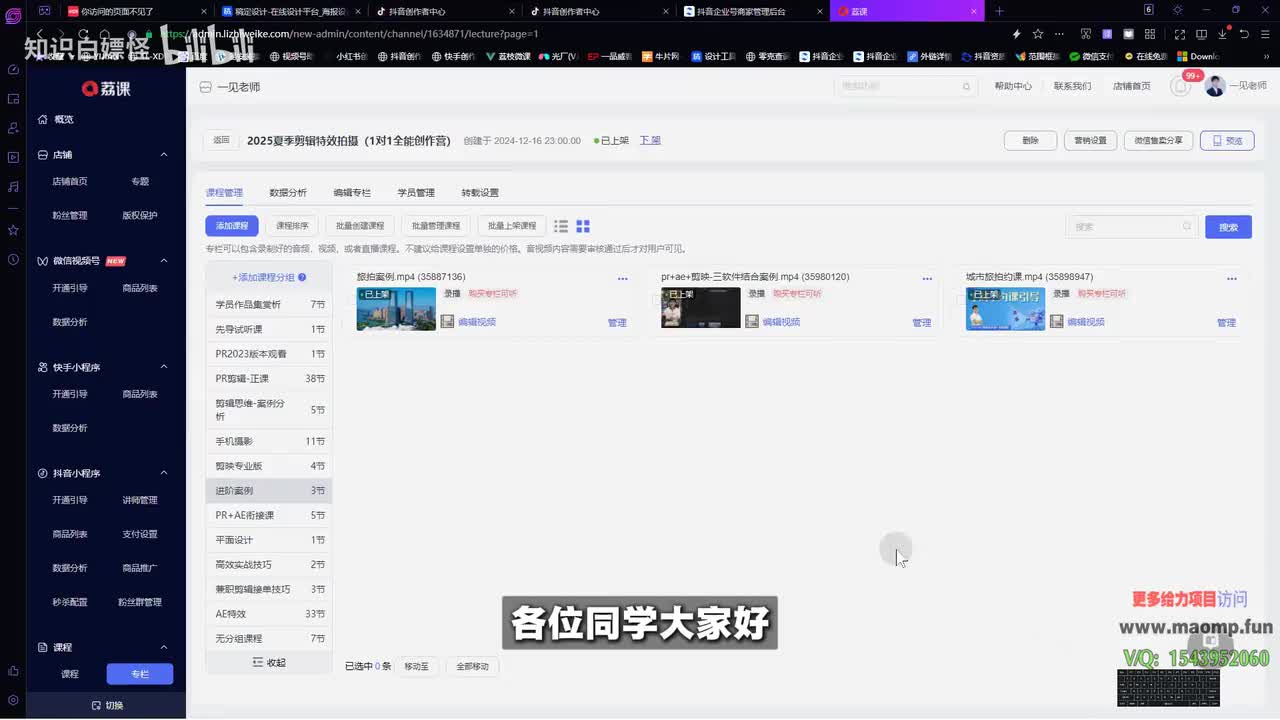This screenshot has height=720, width=1280.
Task: Click the thumbs-up icon in browser sidebar
Action: click(13, 671)
